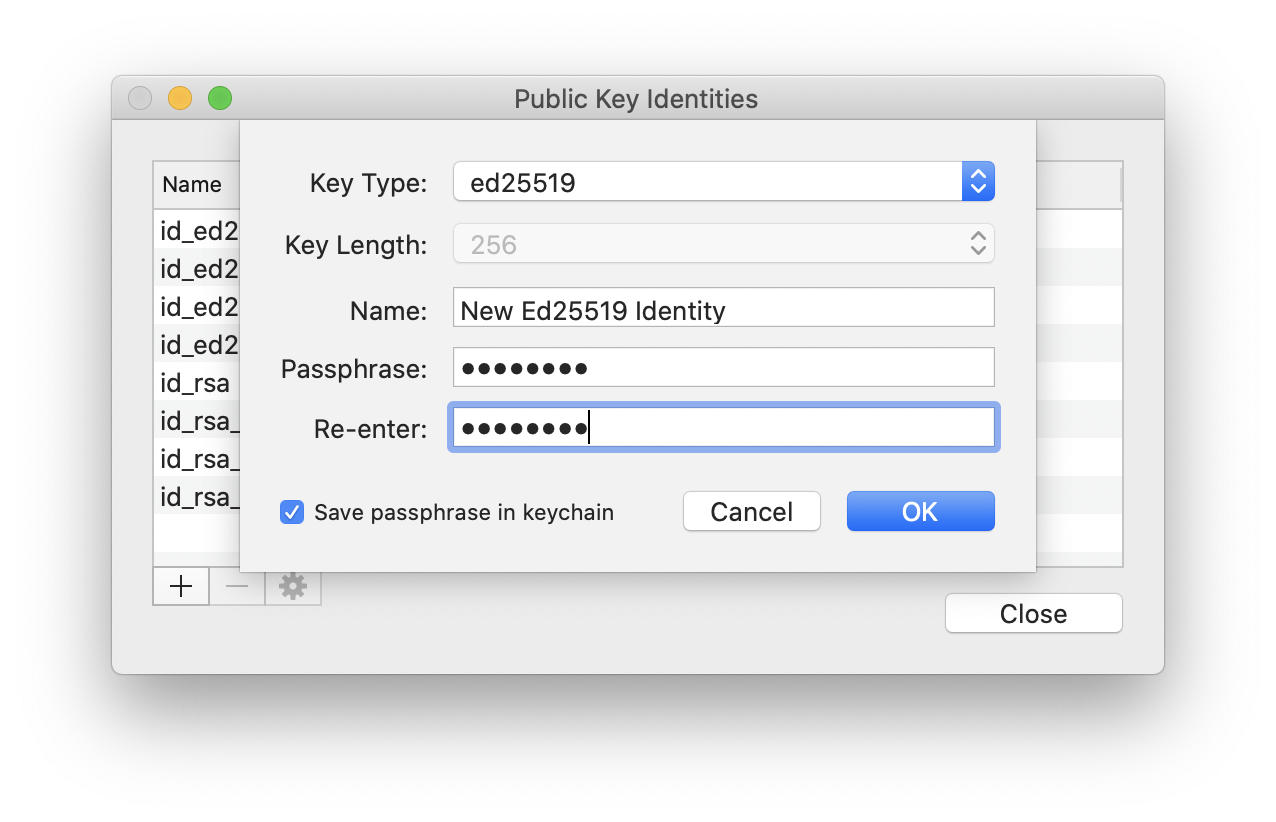Click the Close button
Viewport: 1276px width, 822px height.
coord(1033,613)
